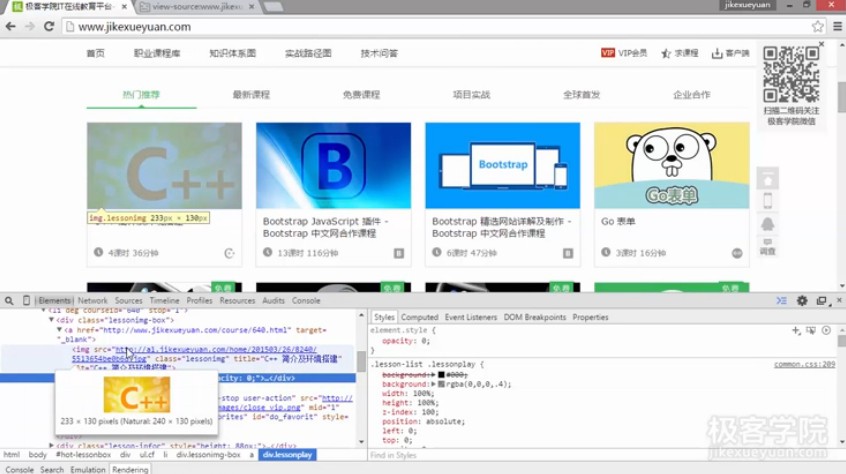Close the floating QR code panel
The width and height of the screenshot is (846, 474).
click(x=821, y=44)
